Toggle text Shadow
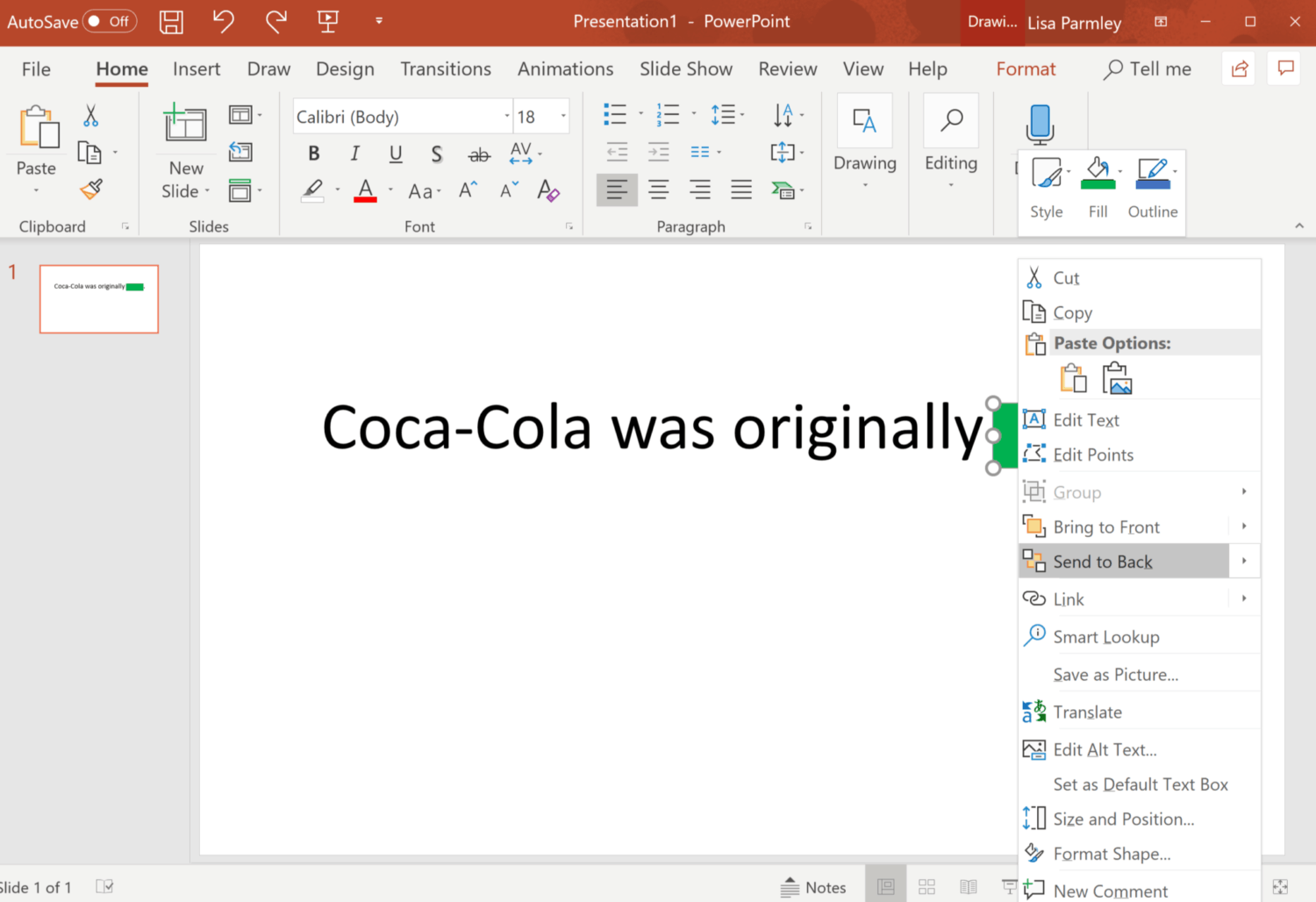This screenshot has width=1316, height=902. click(x=436, y=154)
